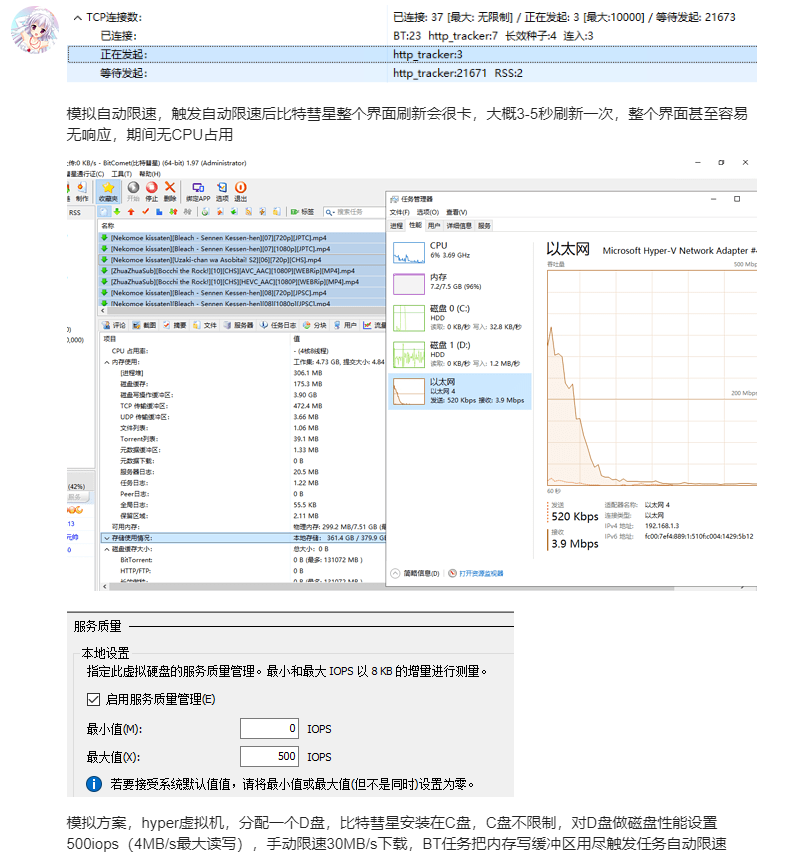794x861 pixels.
Task: Open the 用户 peers tab in BitComet
Action: tap(345, 325)
